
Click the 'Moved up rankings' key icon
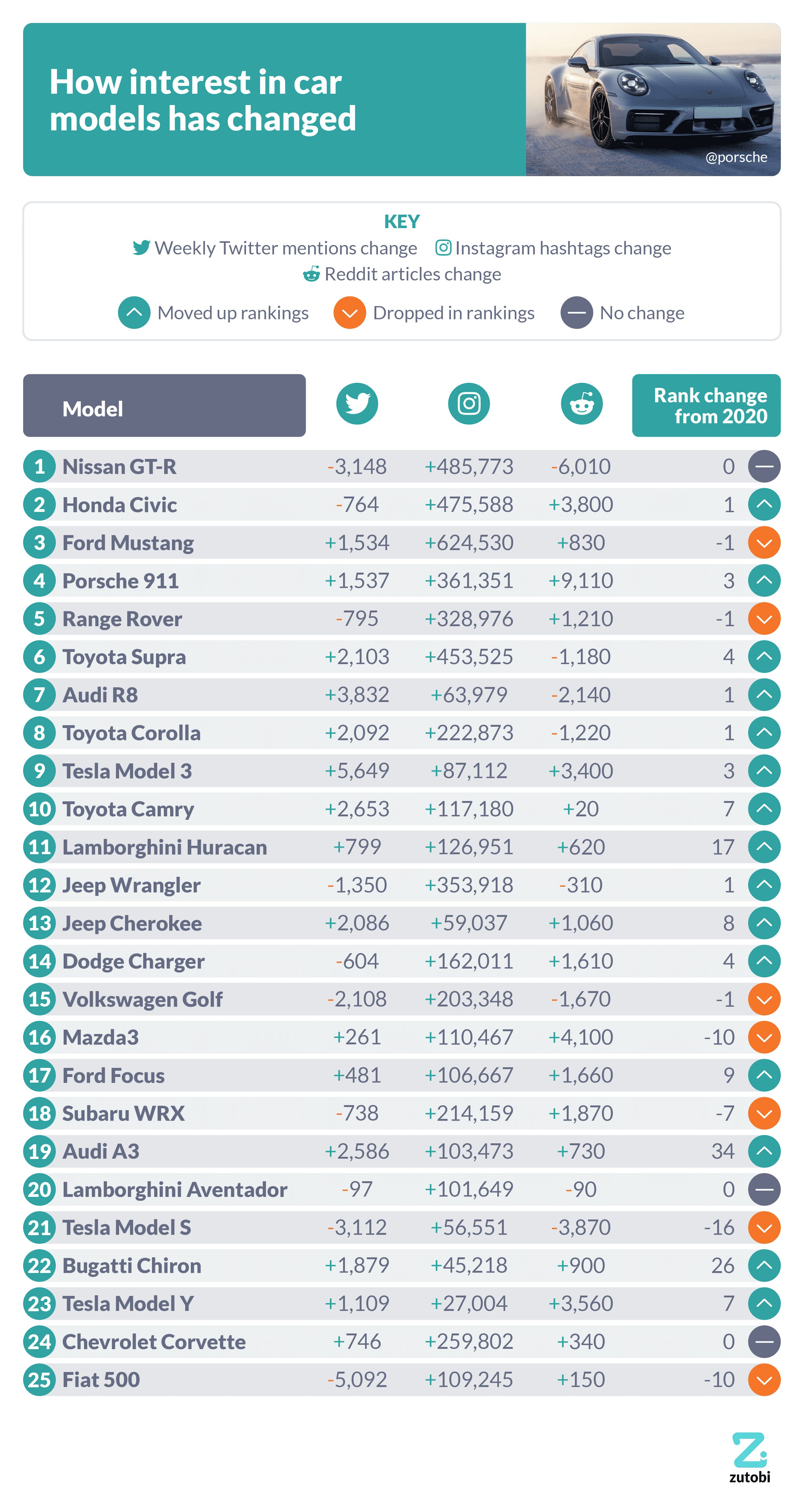[134, 313]
